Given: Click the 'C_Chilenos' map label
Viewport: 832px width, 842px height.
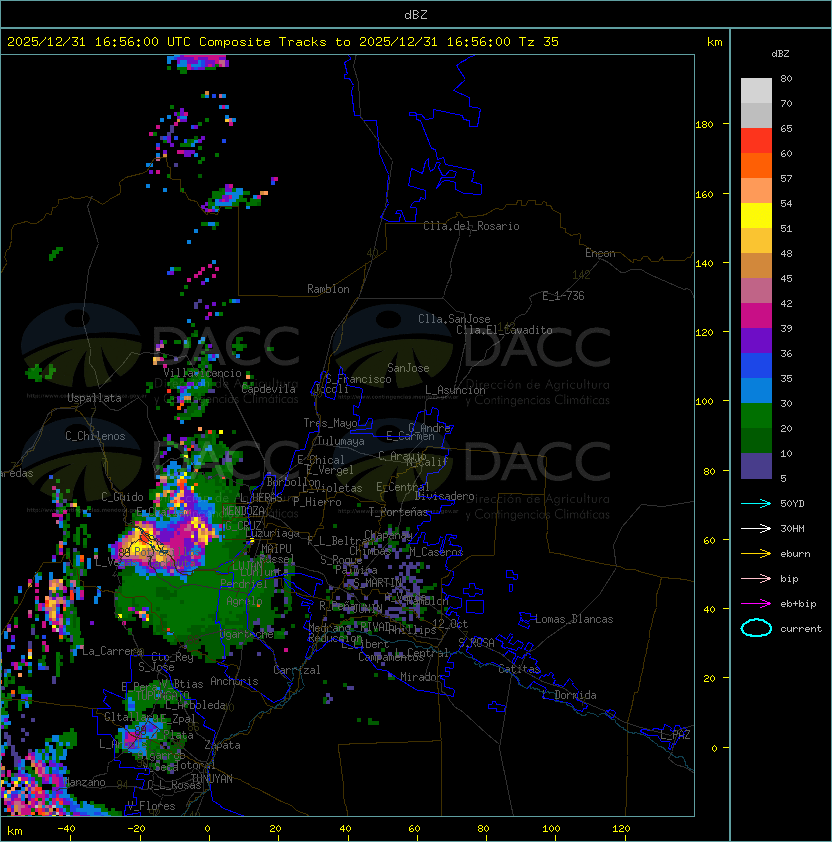Looking at the screenshot, I should (95, 436).
